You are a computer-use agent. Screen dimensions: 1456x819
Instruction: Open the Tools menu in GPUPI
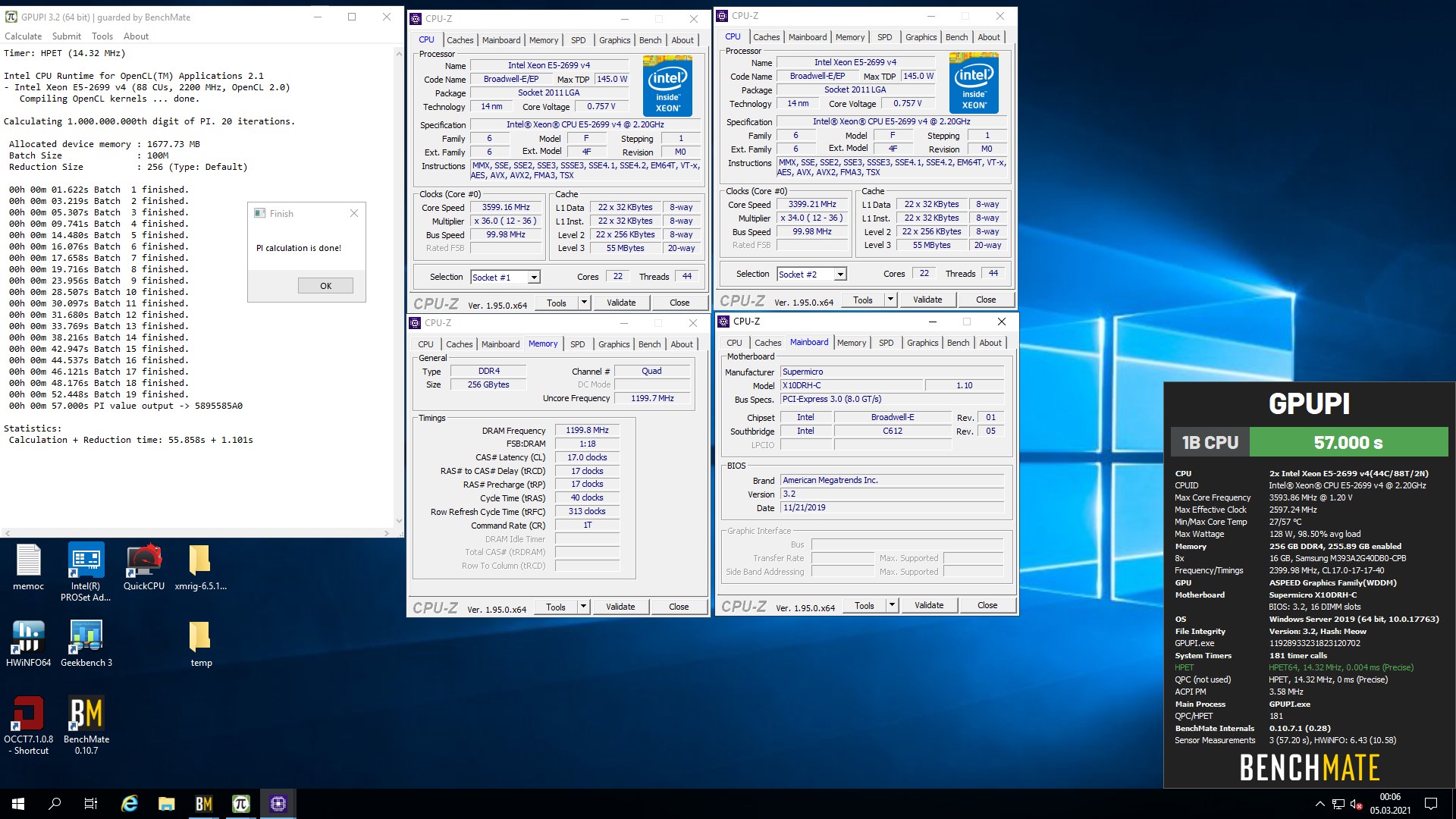(102, 36)
